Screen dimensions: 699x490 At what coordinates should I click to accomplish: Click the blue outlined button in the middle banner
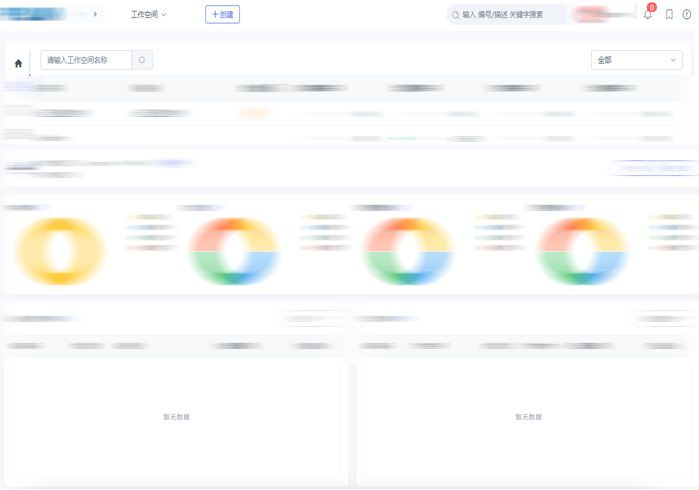pos(653,168)
